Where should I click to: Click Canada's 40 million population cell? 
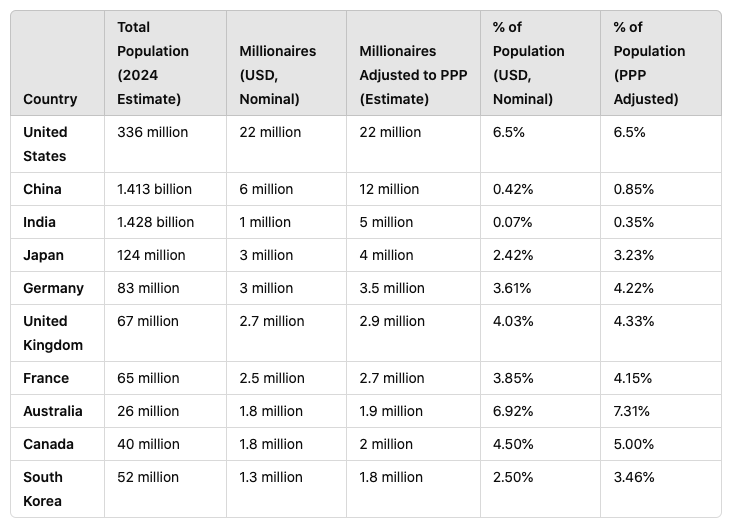tap(148, 444)
